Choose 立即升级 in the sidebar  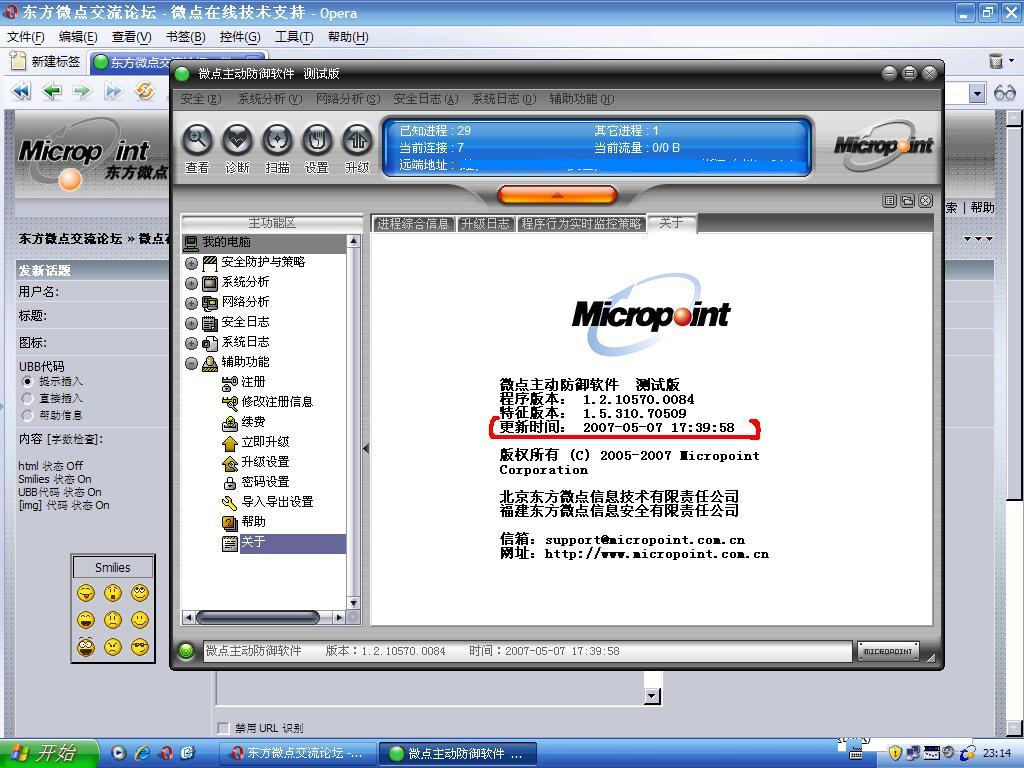click(265, 442)
